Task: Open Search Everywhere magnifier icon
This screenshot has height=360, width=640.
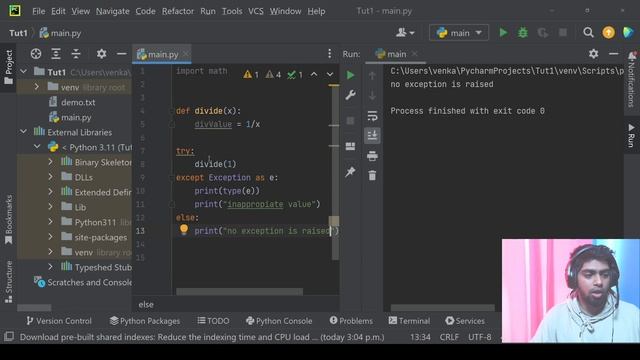Action: (x=588, y=33)
